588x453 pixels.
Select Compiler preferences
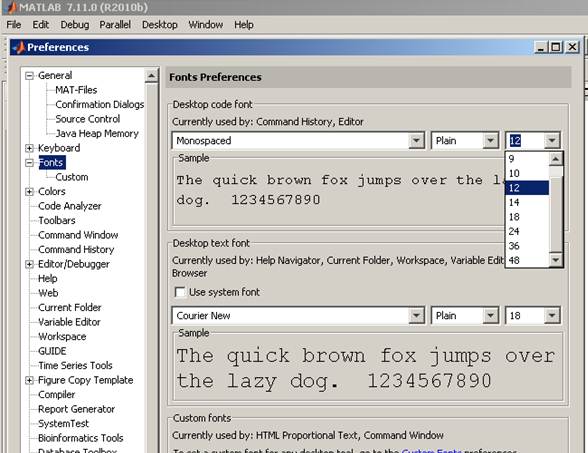[x=56, y=395]
